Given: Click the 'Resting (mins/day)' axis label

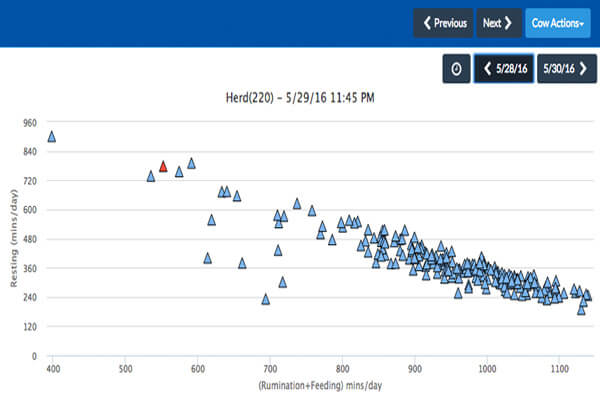Looking at the screenshot, I should click(14, 238).
